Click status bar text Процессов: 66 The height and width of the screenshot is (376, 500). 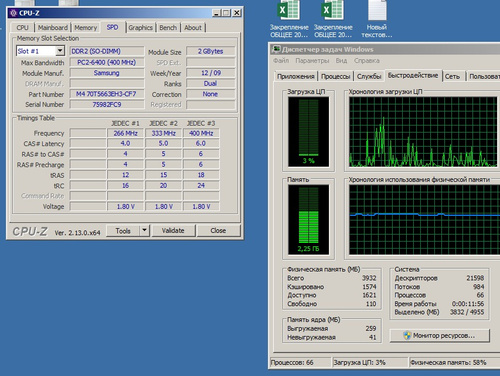[292, 362]
